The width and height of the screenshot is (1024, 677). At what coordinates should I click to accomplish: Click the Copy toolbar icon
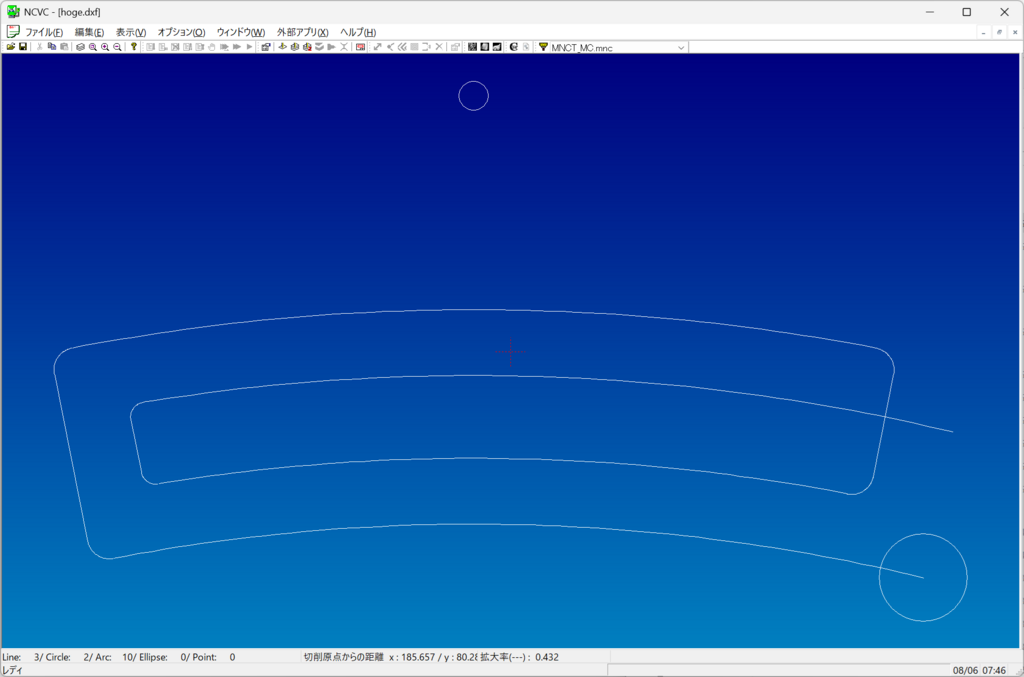pos(52,47)
